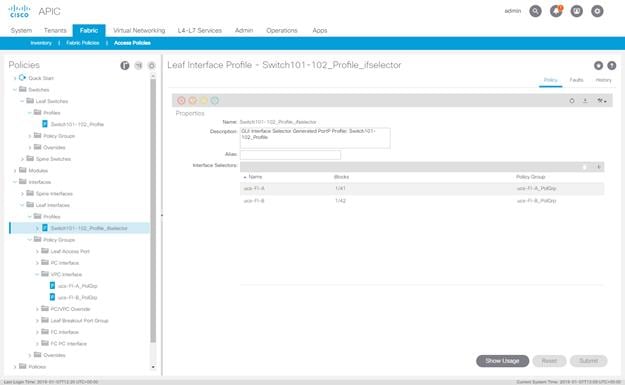This screenshot has height=385, width=625.
Task: Click in the Alias input field
Action: pyautogui.click(x=290, y=155)
